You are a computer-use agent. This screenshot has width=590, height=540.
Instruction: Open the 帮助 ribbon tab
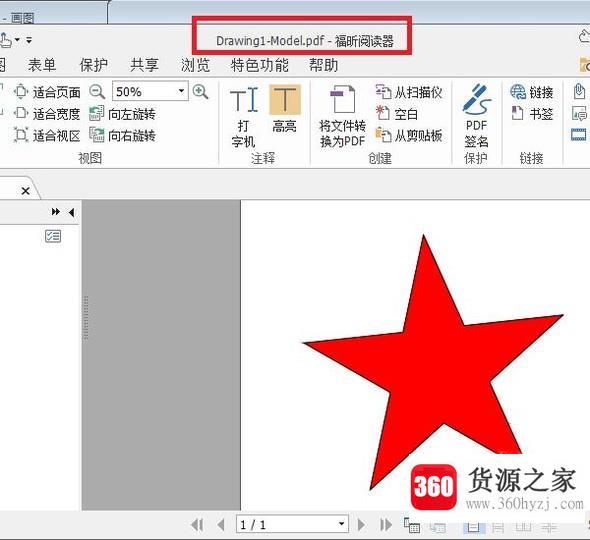point(324,65)
